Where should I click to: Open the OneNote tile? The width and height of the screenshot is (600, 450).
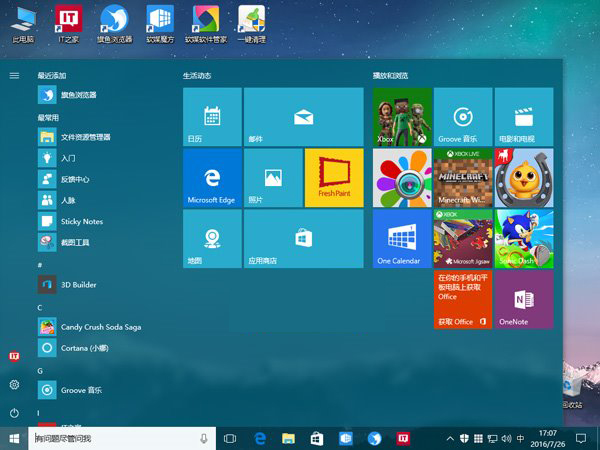[x=523, y=299]
